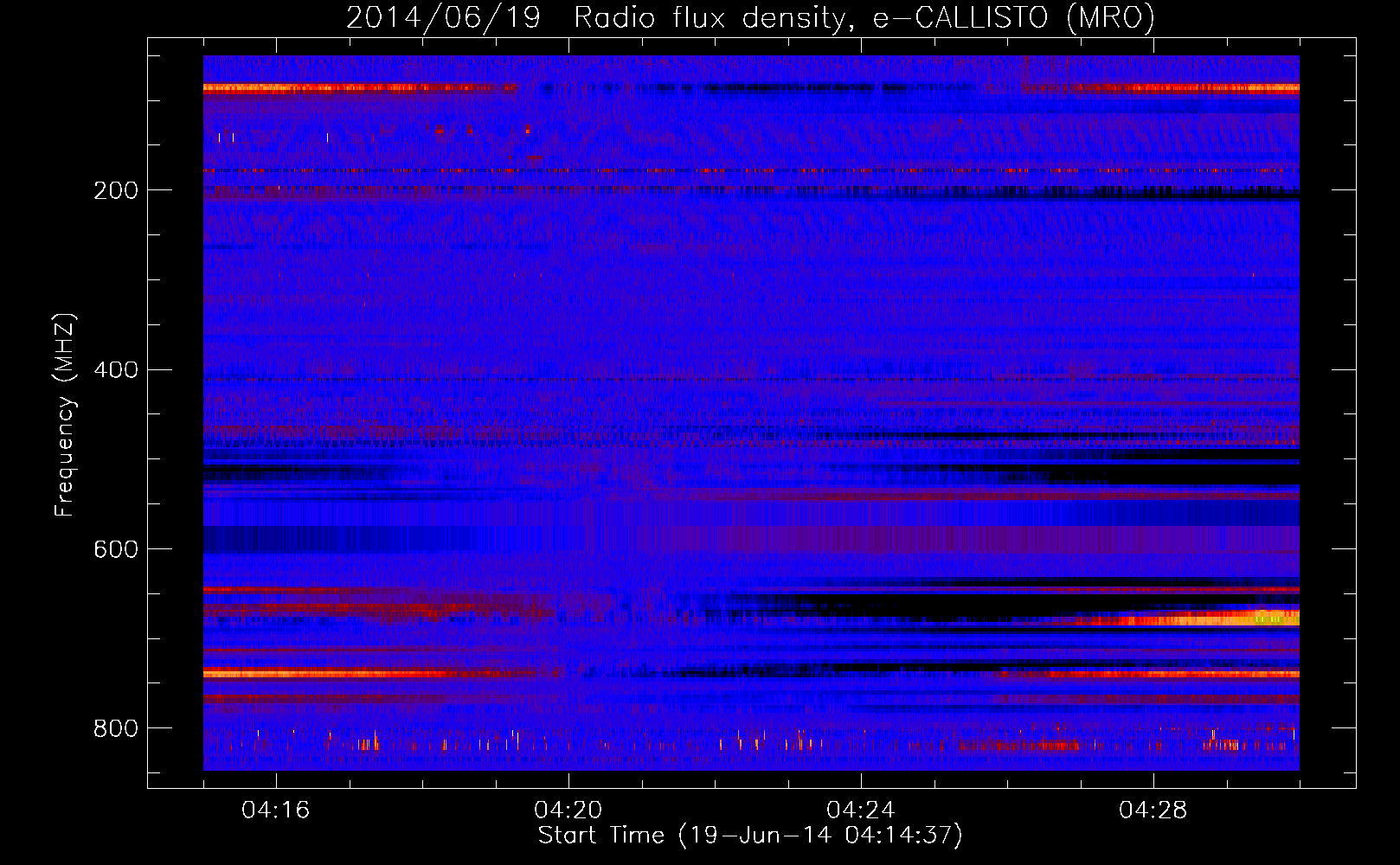1400x865 pixels.
Task: Click the 400 frequency tick label
Action: click(116, 370)
